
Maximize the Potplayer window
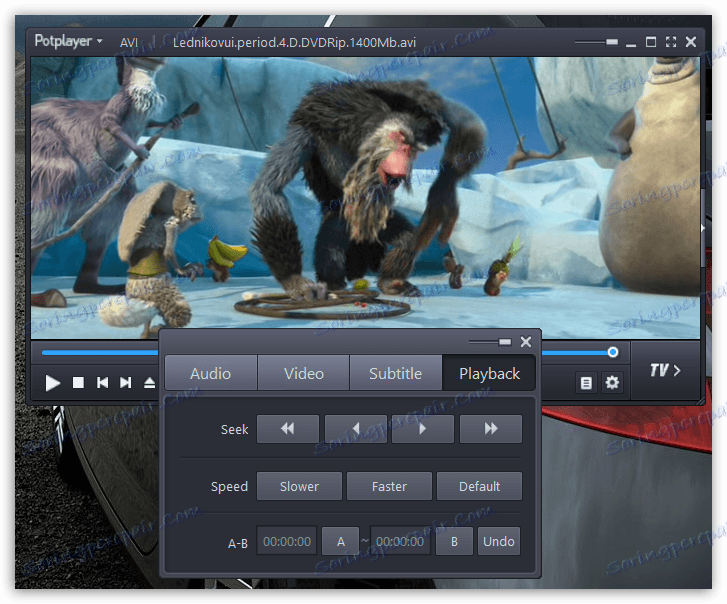click(x=651, y=42)
